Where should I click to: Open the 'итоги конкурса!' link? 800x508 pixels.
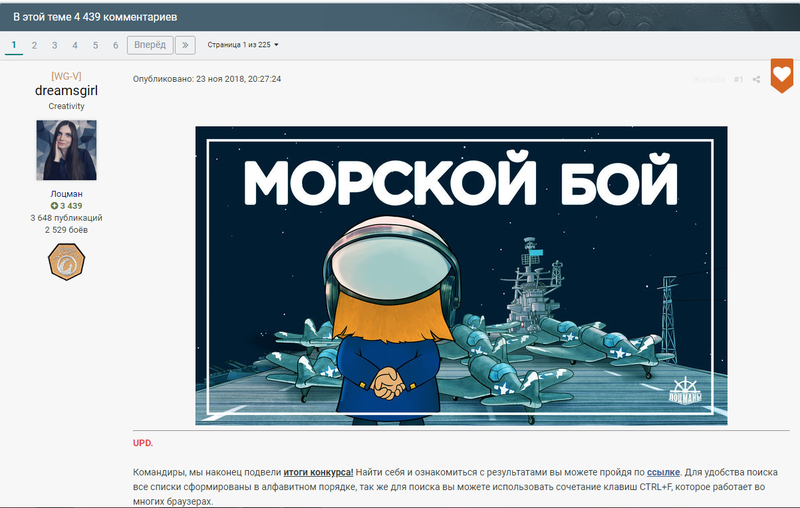(x=318, y=472)
